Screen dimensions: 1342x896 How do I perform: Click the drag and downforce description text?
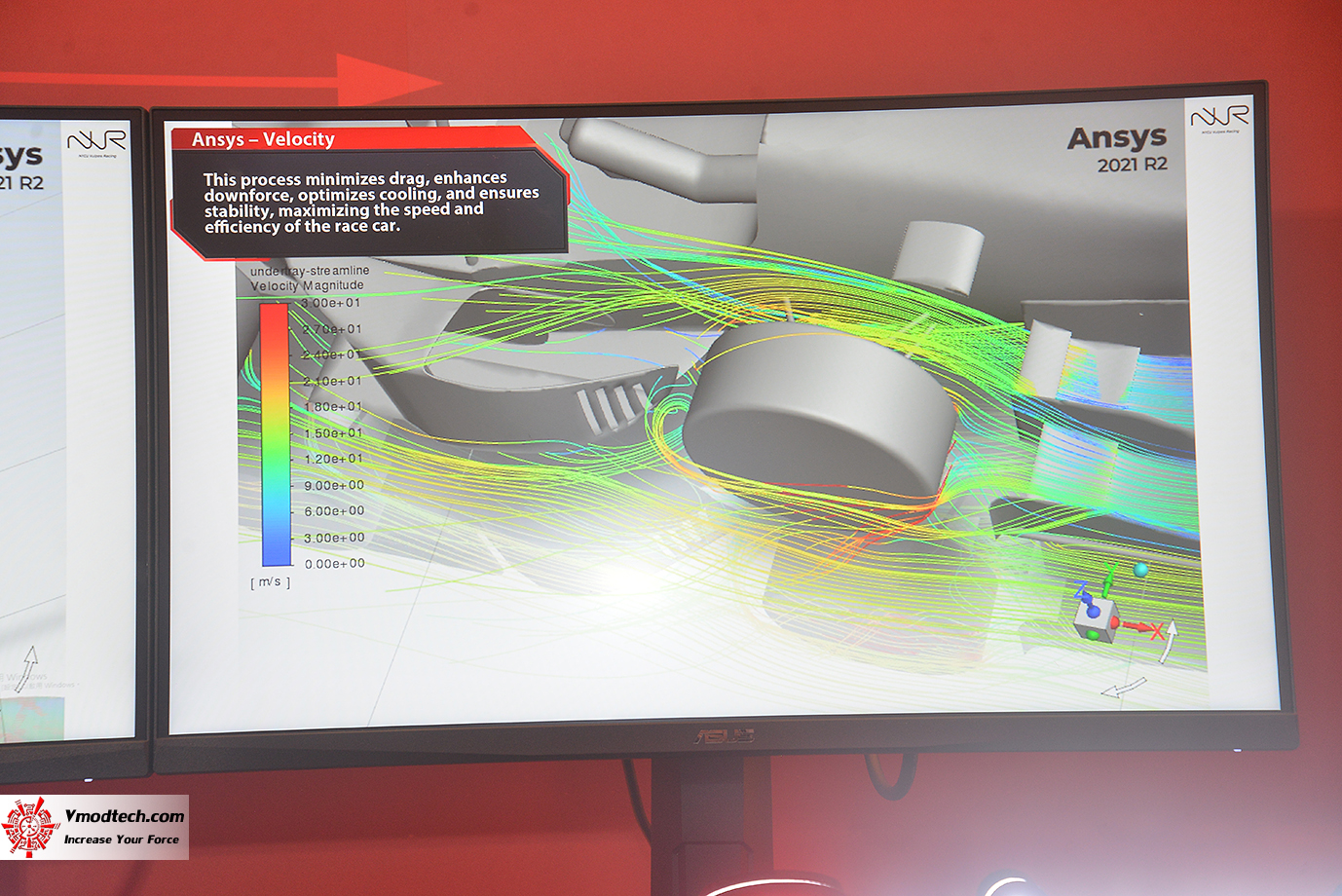370,202
